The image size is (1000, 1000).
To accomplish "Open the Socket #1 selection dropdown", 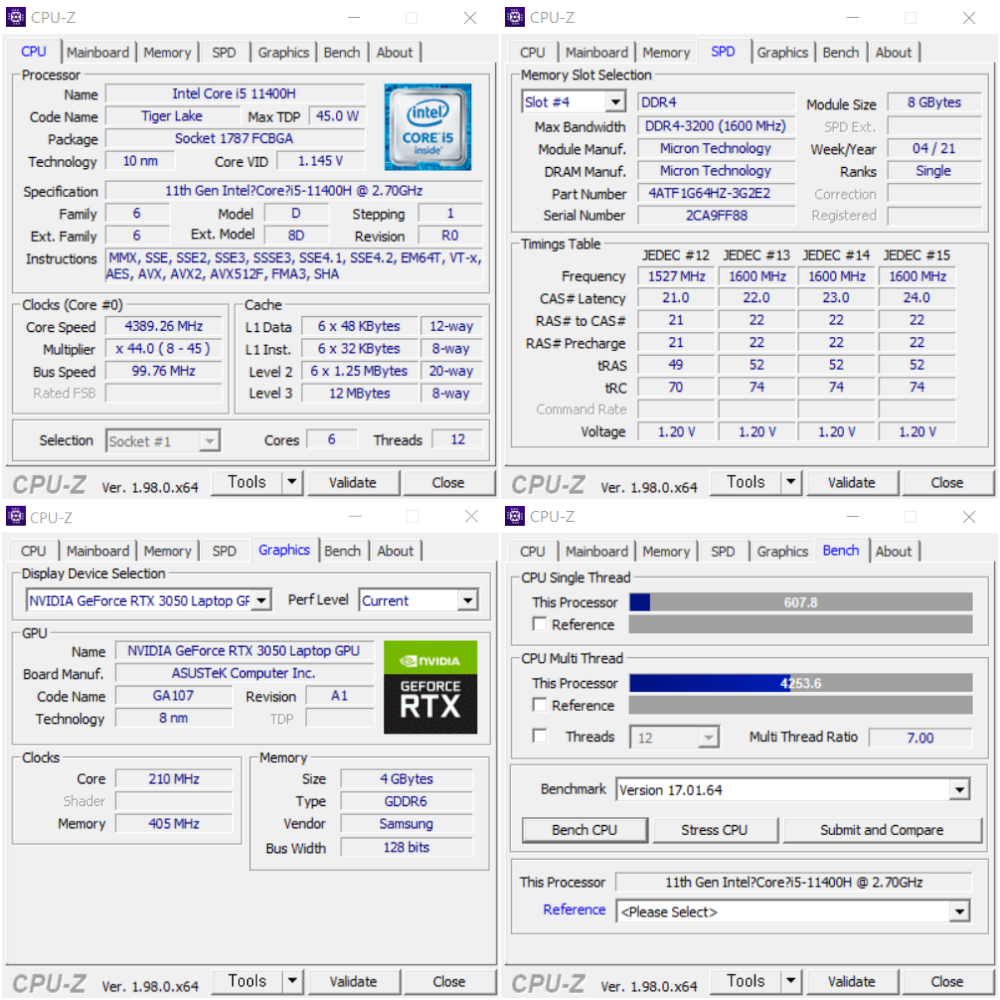I will (x=209, y=441).
